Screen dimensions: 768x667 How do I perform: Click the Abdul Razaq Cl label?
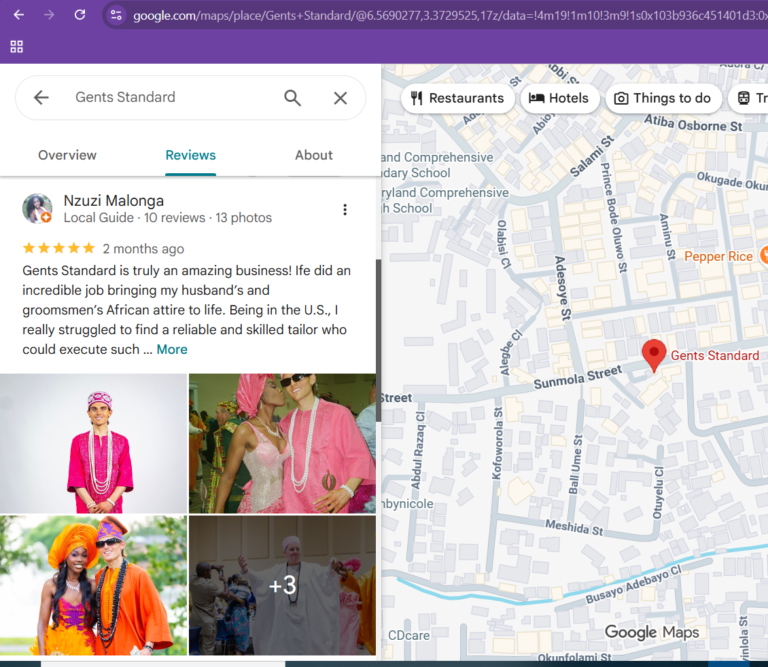(420, 450)
